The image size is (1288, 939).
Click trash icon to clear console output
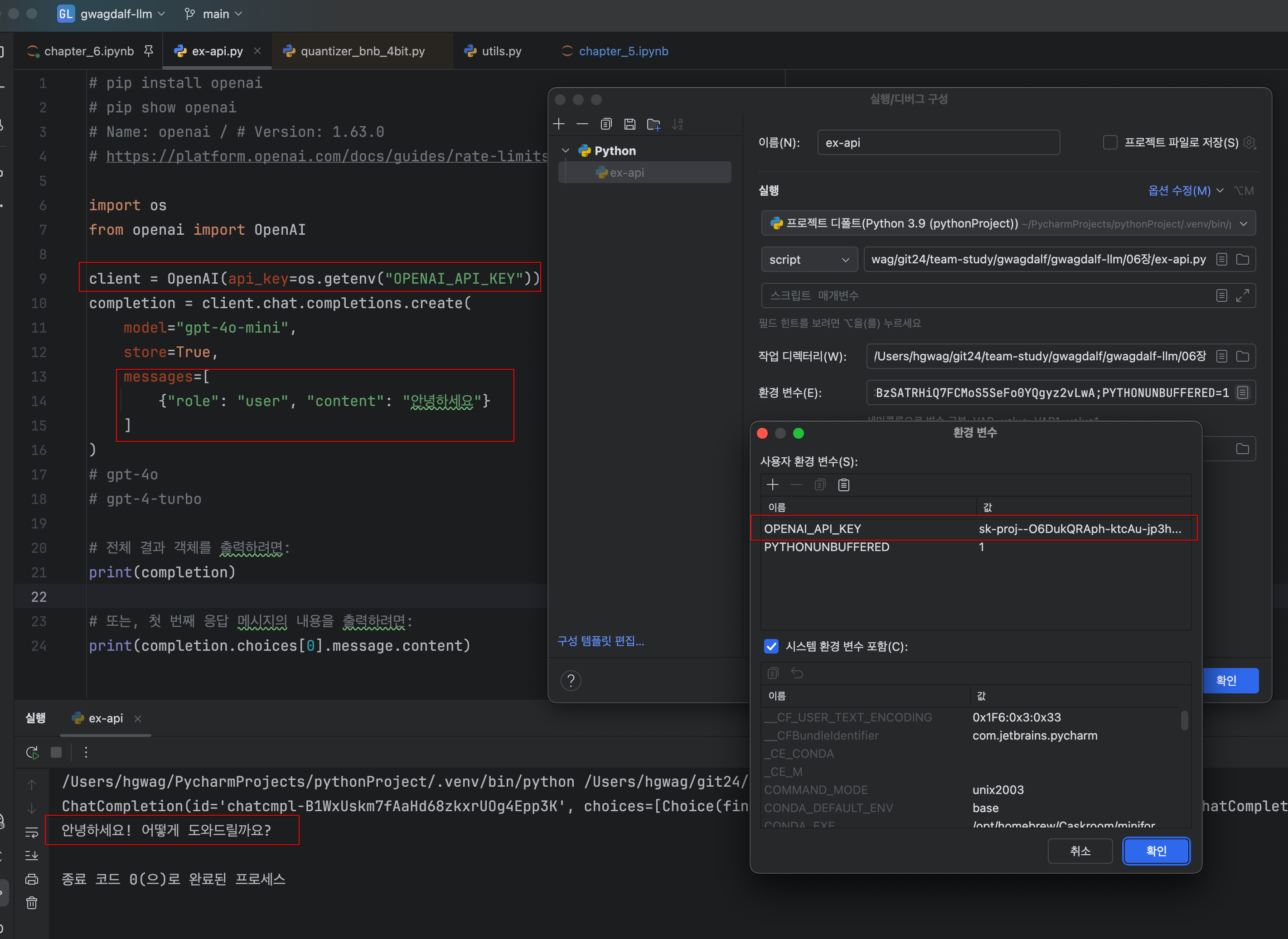[x=32, y=903]
